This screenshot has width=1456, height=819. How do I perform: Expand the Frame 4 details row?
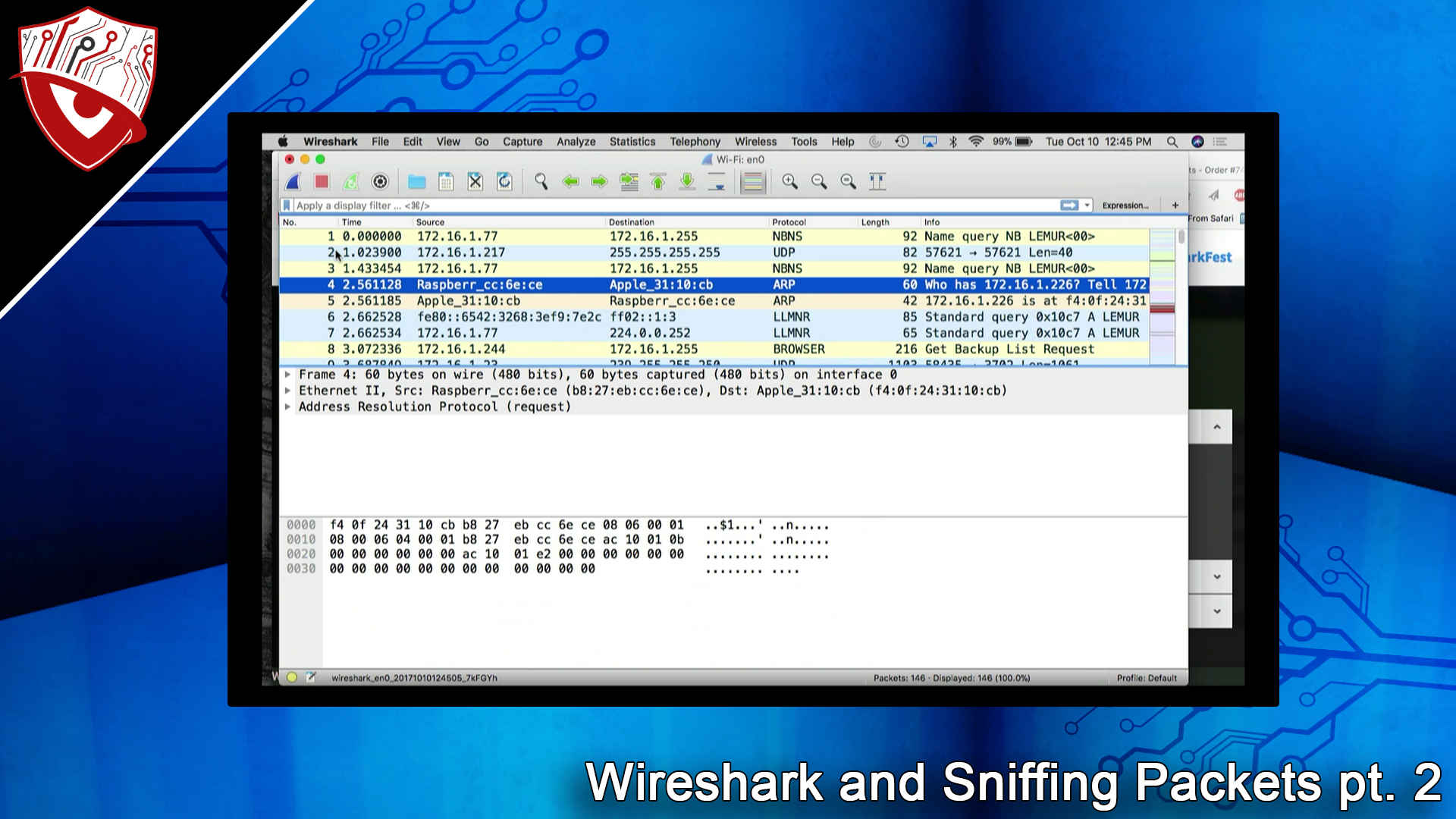[x=287, y=375]
